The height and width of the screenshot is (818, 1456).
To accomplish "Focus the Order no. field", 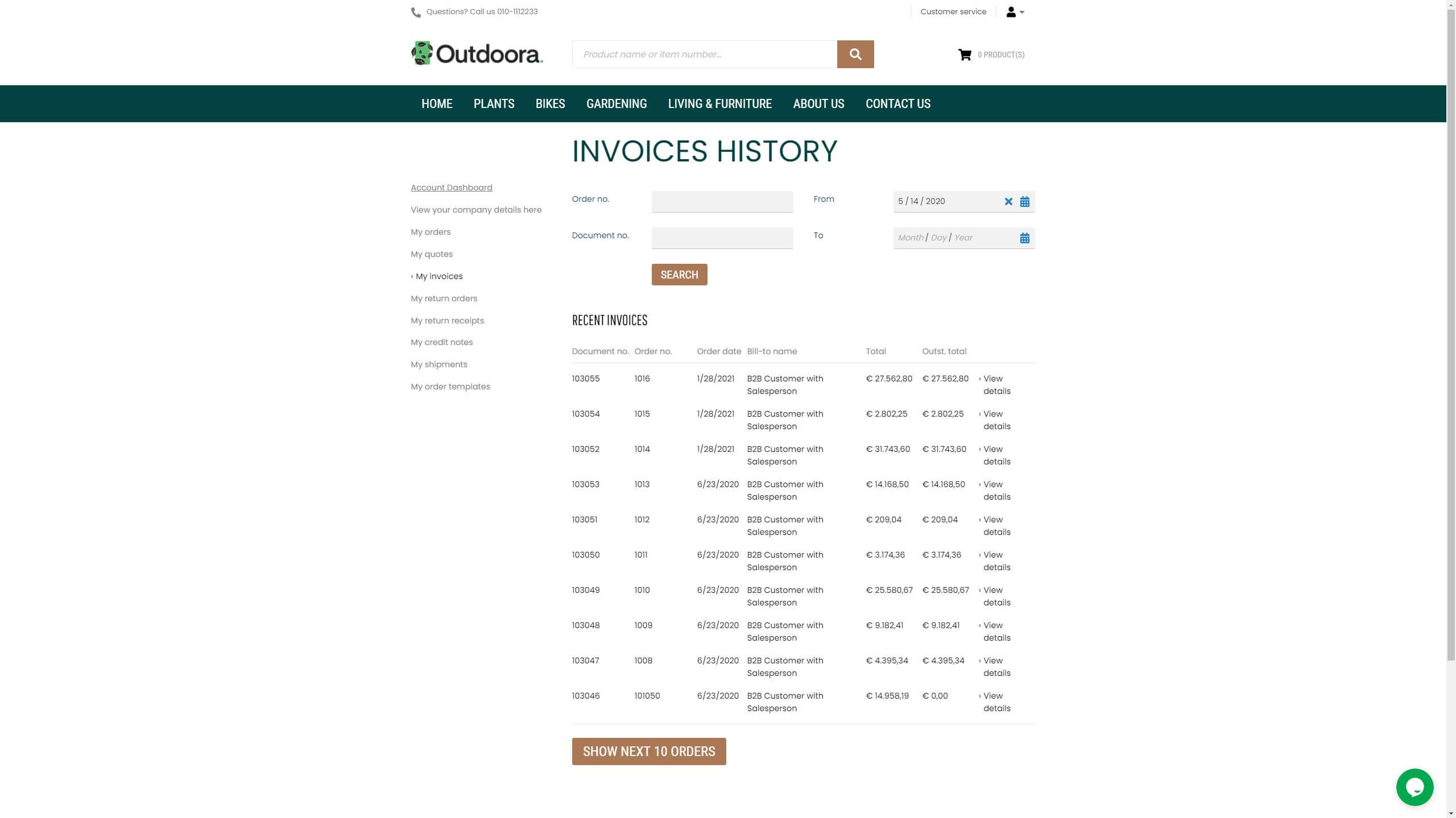I will (722, 201).
